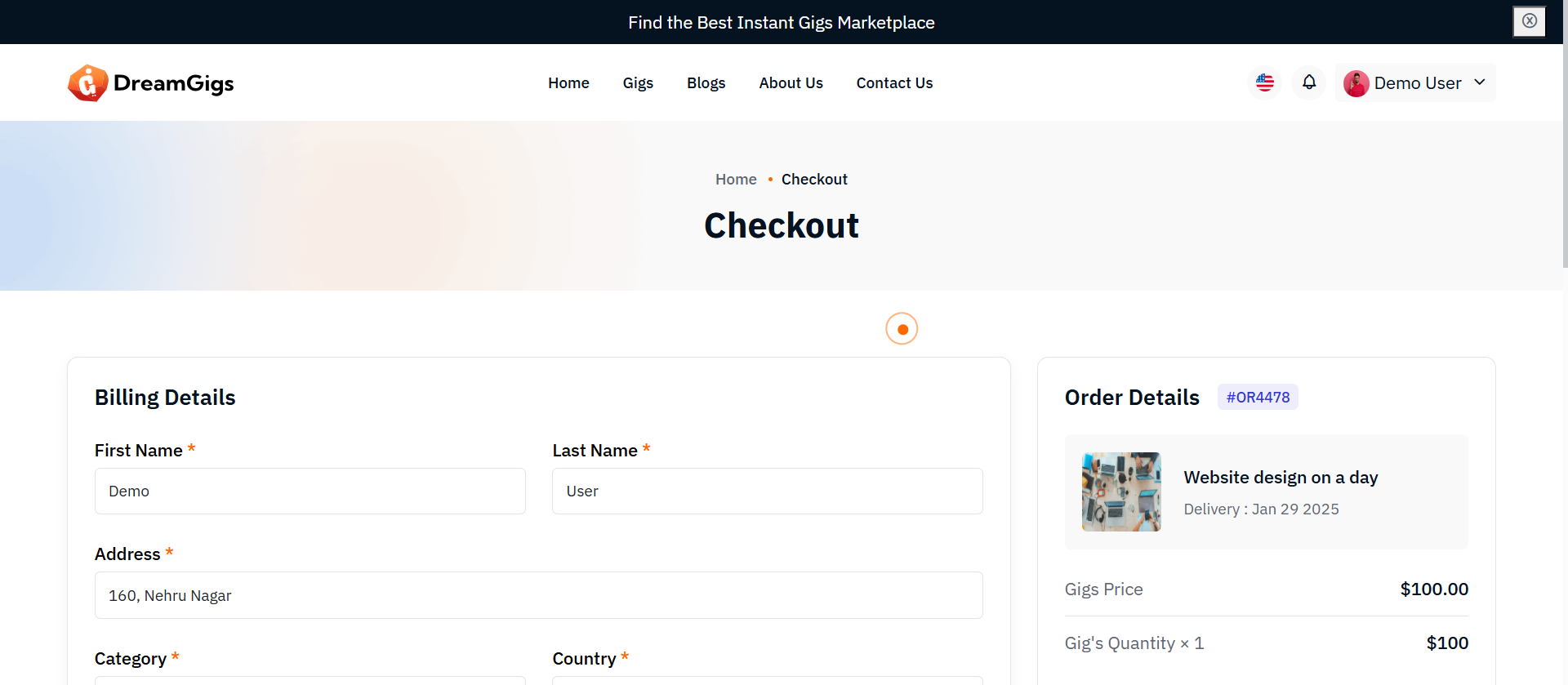Image resolution: width=1568 pixels, height=685 pixels.
Task: Open the About Us page
Action: (x=791, y=83)
